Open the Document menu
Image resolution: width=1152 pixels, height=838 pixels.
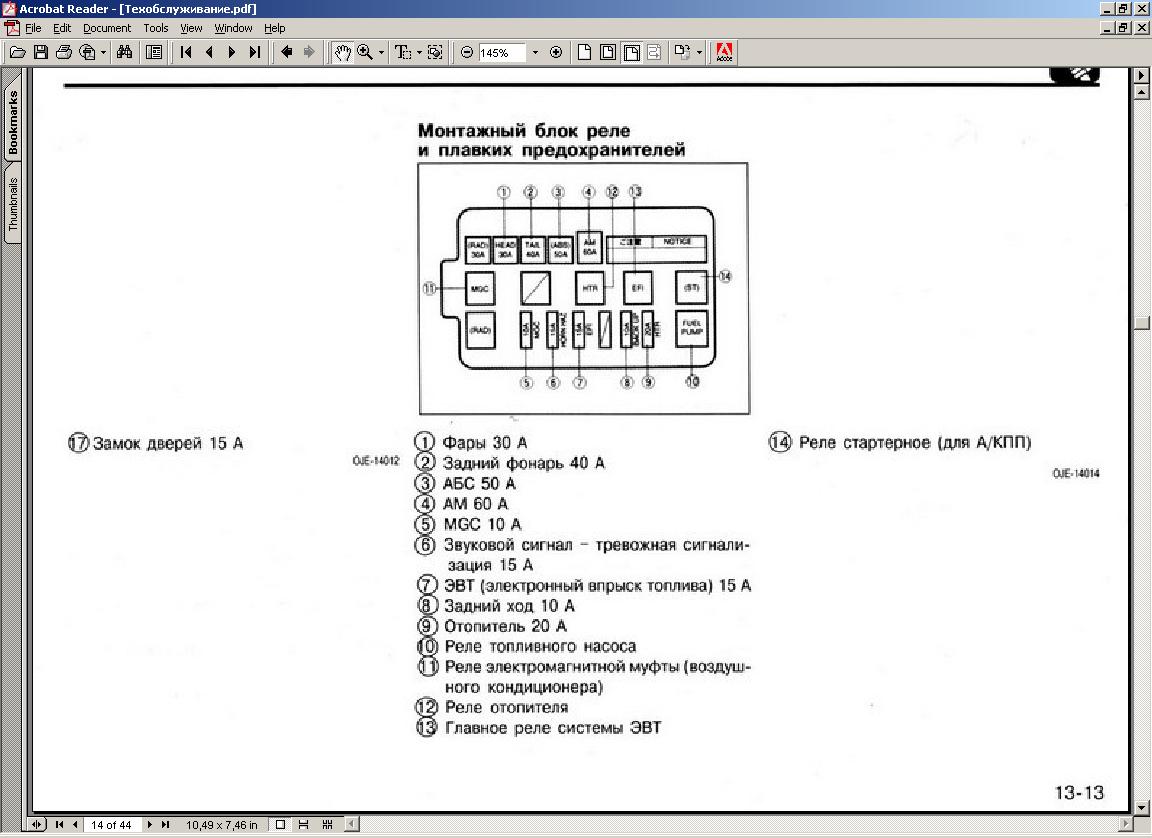[x=106, y=28]
